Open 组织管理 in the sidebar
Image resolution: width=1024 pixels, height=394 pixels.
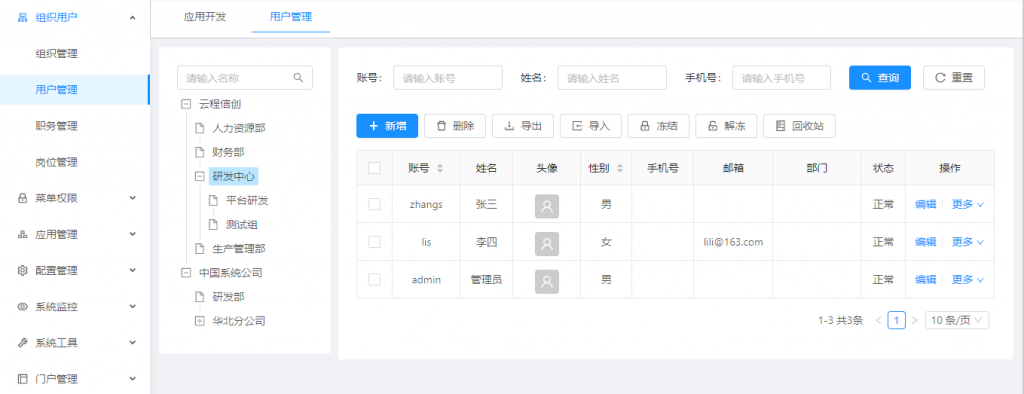57,54
